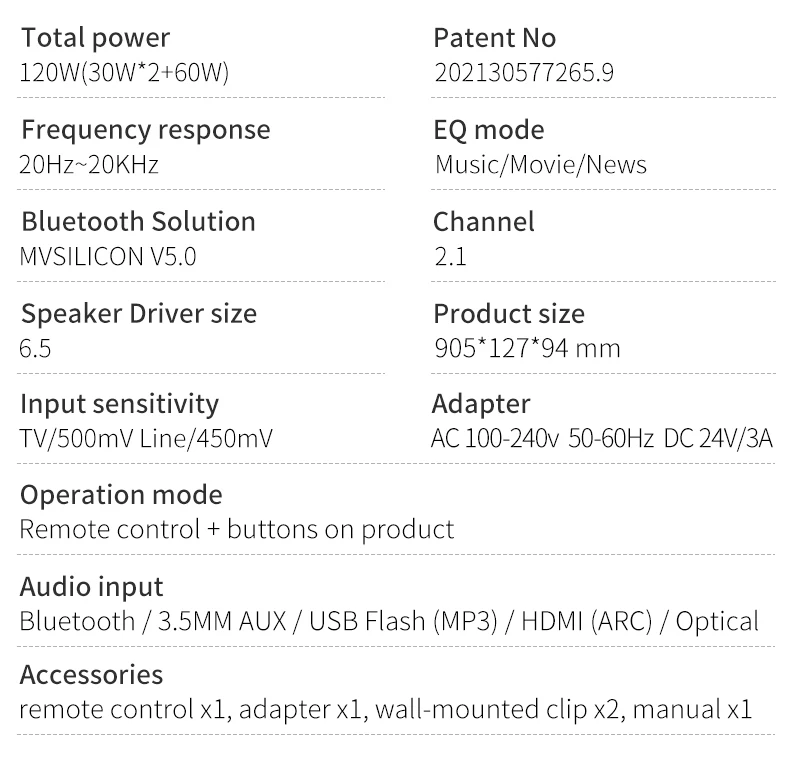Click the Input sensitivity heading
Image resolution: width=790 pixels, height=774 pixels.
point(119,404)
